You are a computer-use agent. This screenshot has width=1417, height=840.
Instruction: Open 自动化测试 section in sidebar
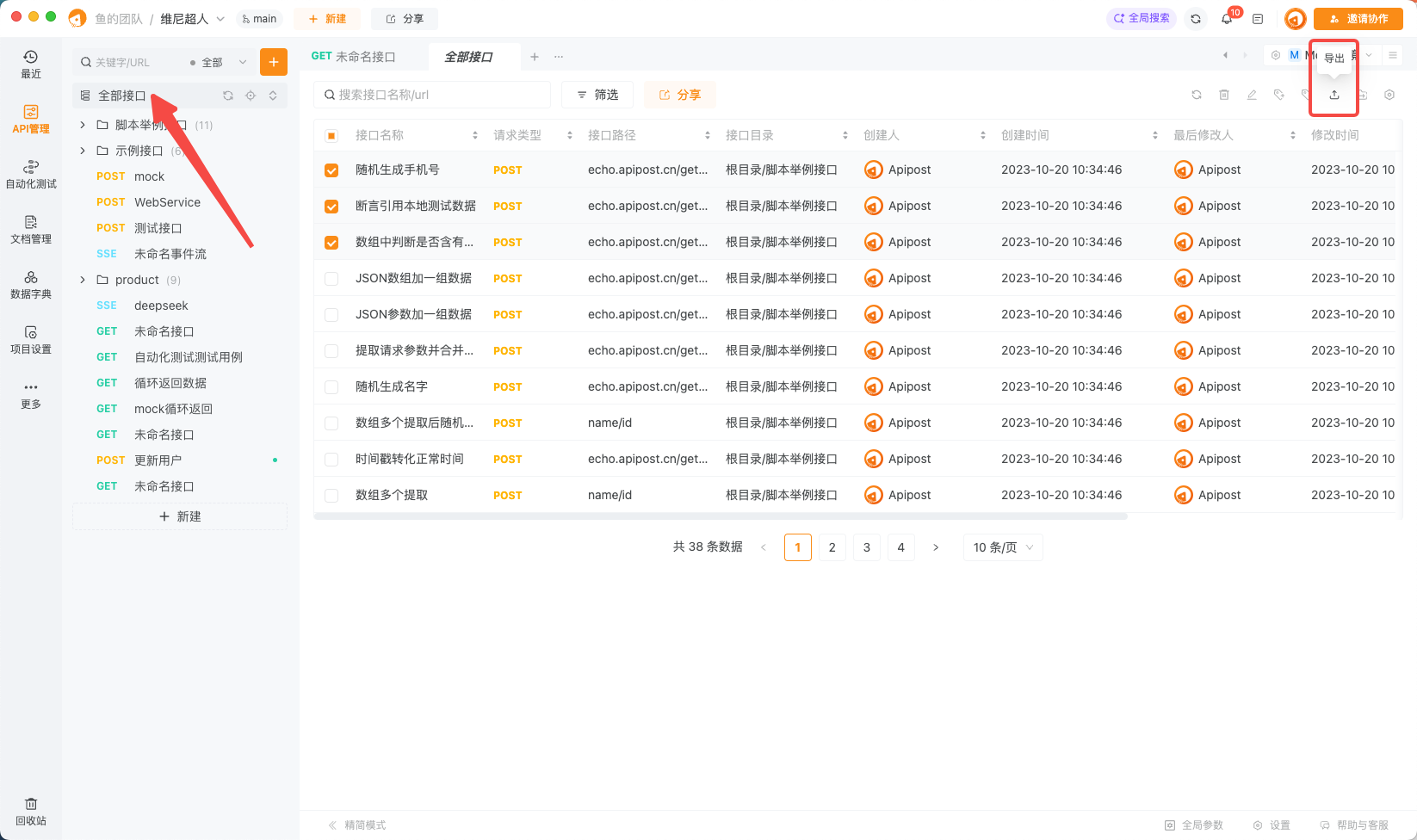pyautogui.click(x=30, y=173)
